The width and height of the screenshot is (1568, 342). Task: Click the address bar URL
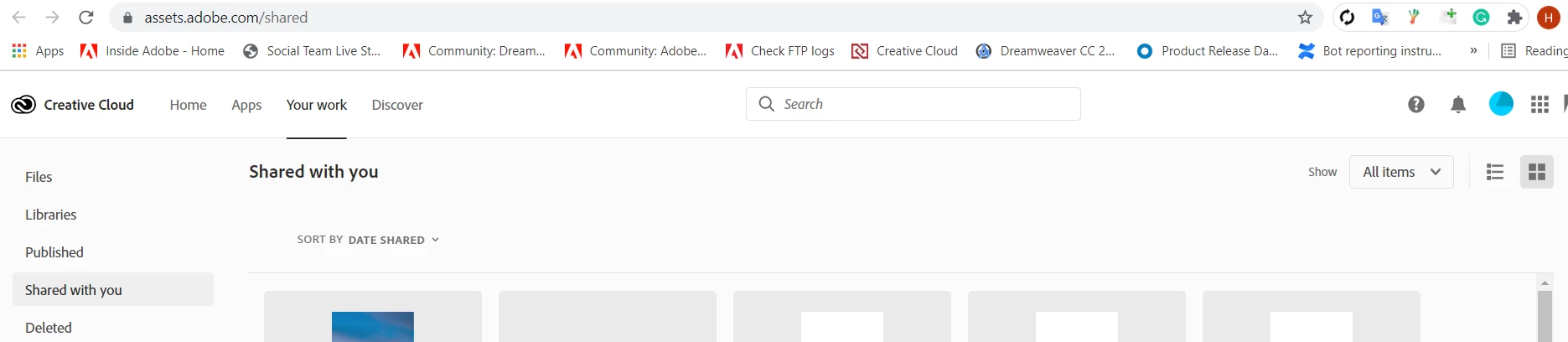point(226,18)
